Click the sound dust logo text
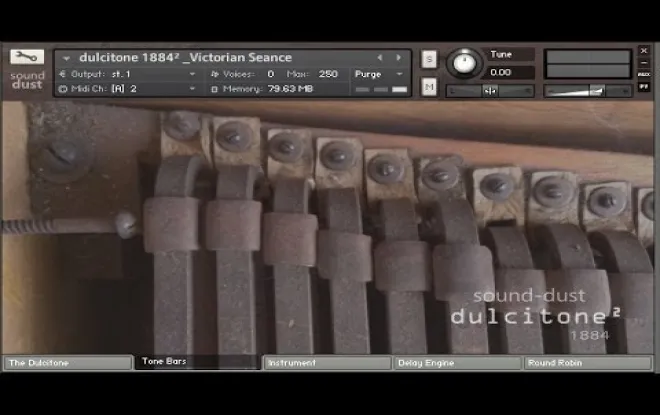660x415 pixels. coord(27,80)
